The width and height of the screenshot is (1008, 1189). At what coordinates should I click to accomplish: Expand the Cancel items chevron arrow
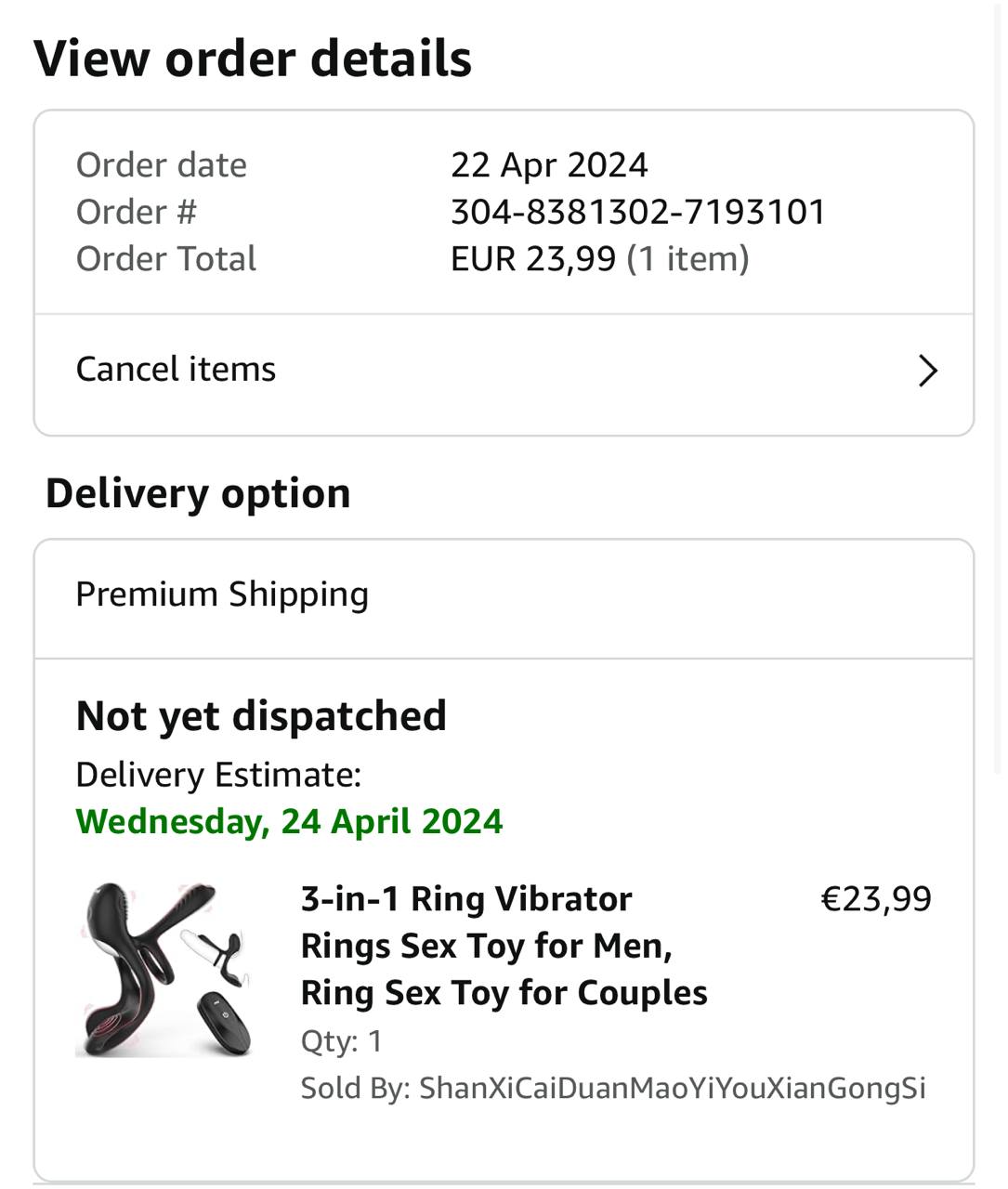(x=927, y=371)
